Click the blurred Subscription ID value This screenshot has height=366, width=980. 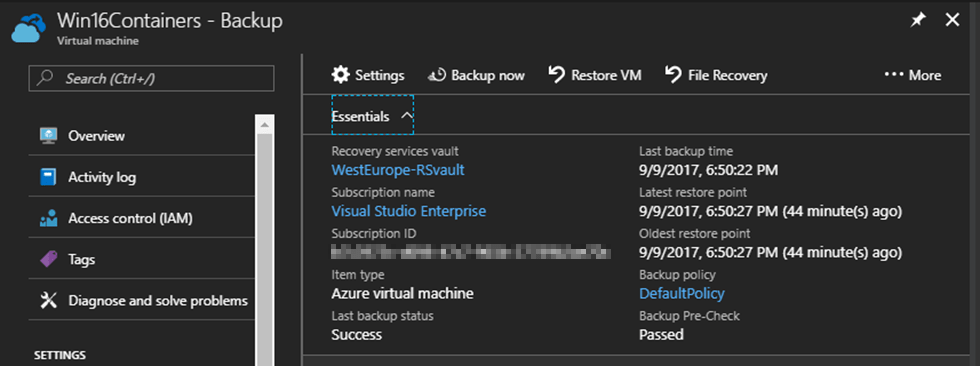point(471,252)
